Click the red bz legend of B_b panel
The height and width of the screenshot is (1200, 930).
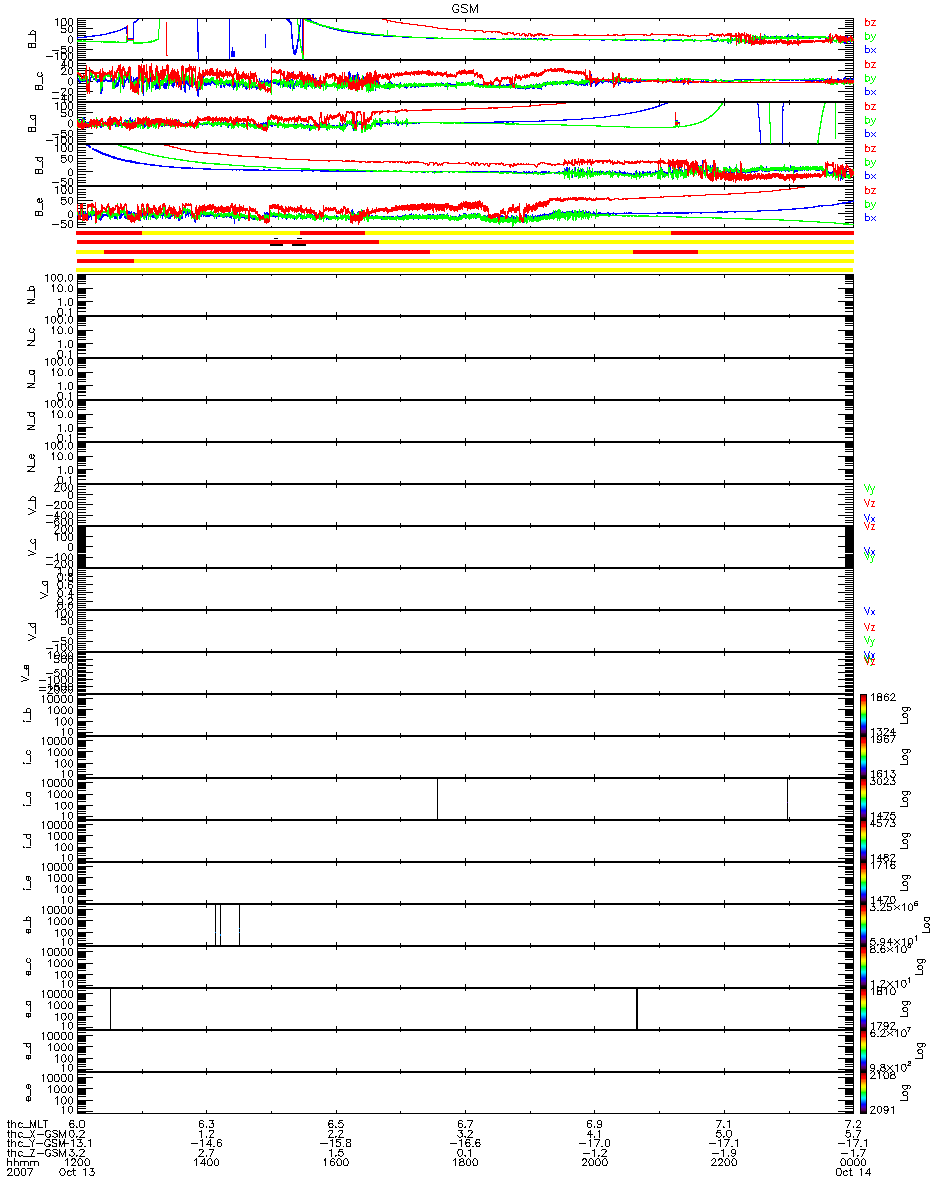[870, 22]
